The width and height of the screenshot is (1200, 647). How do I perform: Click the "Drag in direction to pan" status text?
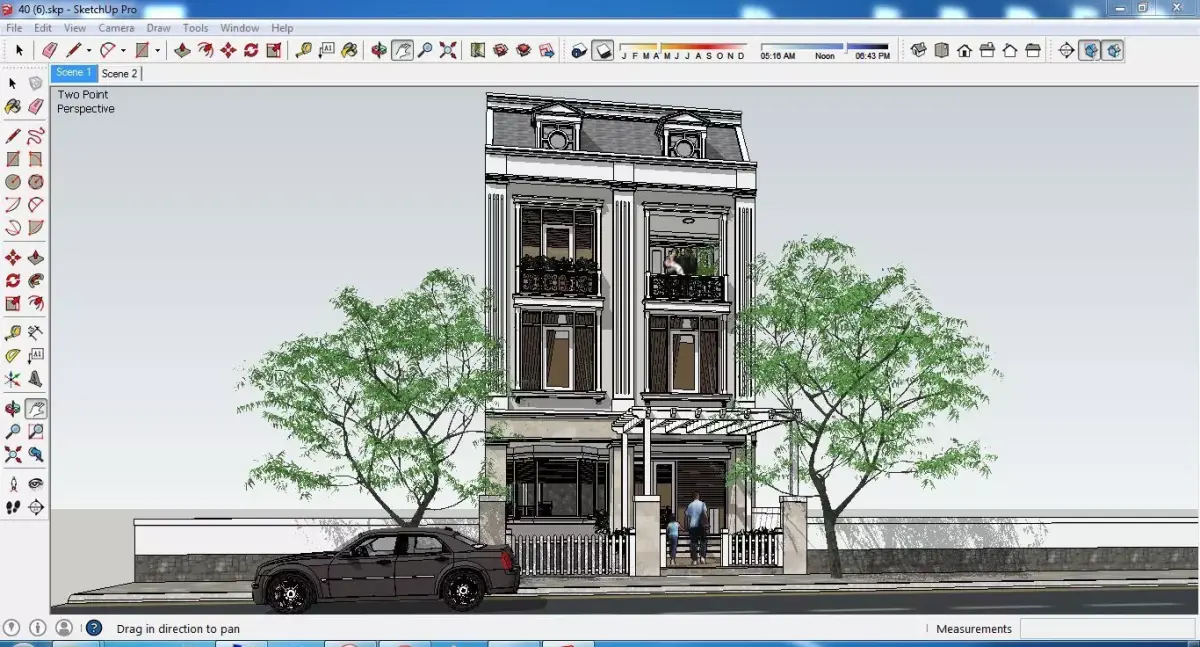(x=178, y=629)
